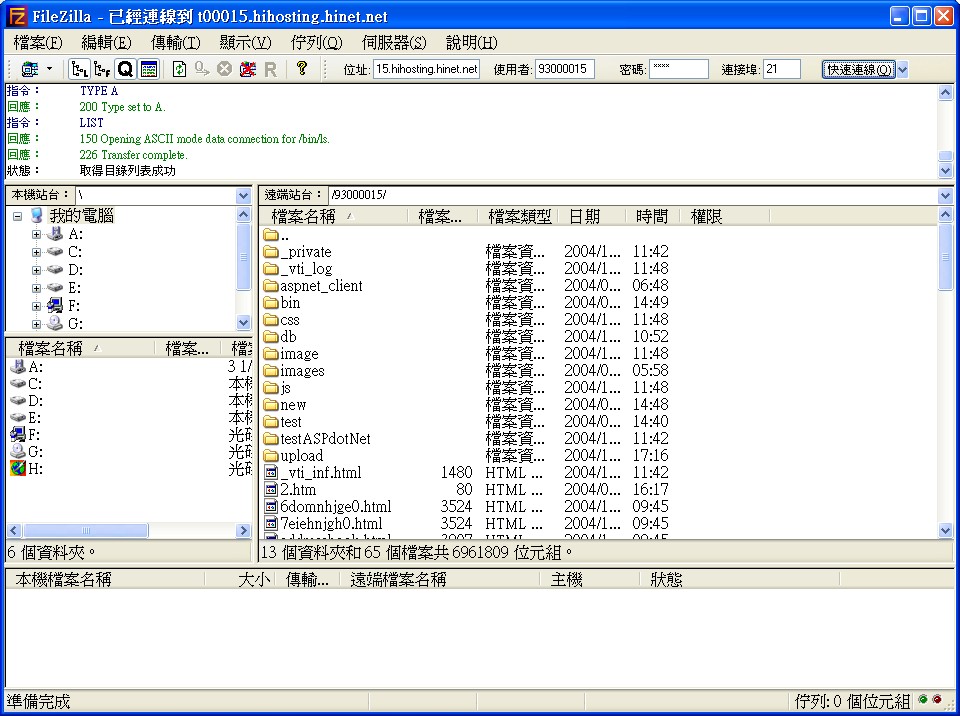Sort remote list by 日期 column
This screenshot has width=960, height=716.
pyautogui.click(x=593, y=216)
